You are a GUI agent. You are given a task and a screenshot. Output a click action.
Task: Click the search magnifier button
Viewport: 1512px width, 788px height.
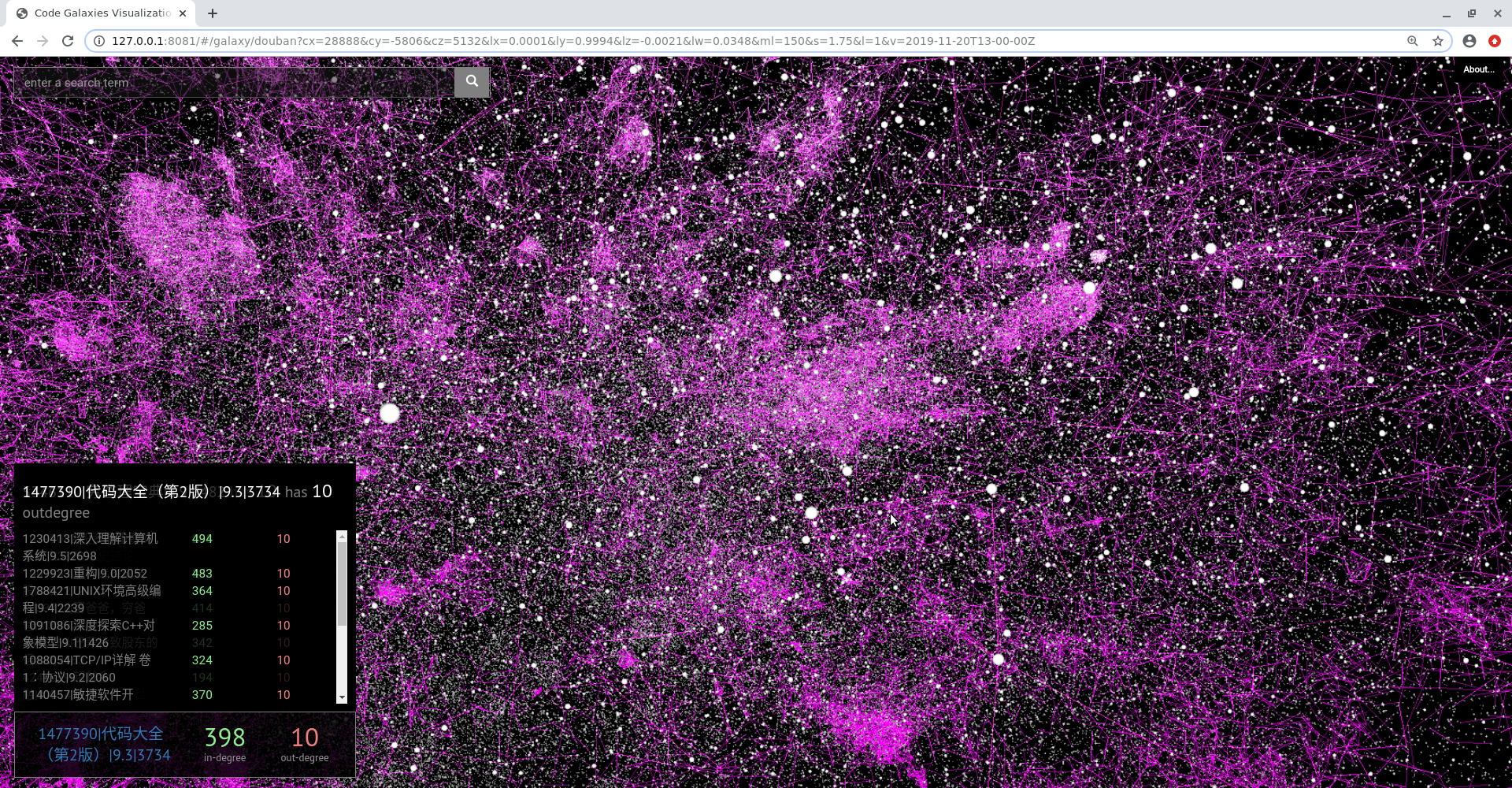point(472,81)
